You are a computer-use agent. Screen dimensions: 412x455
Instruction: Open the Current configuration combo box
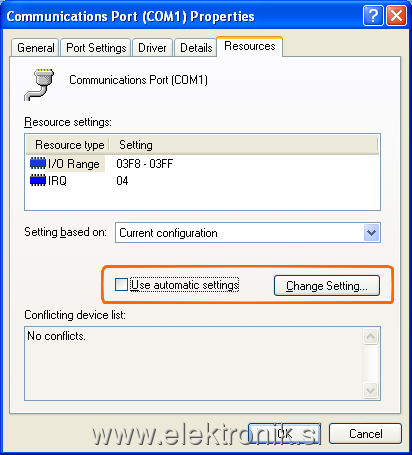(x=248, y=233)
